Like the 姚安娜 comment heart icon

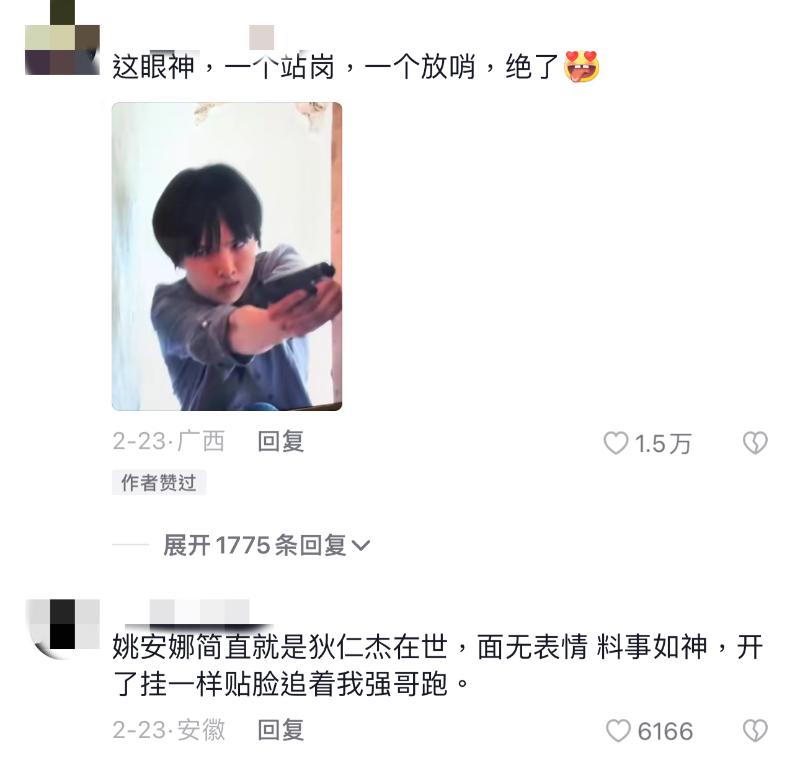tap(618, 731)
